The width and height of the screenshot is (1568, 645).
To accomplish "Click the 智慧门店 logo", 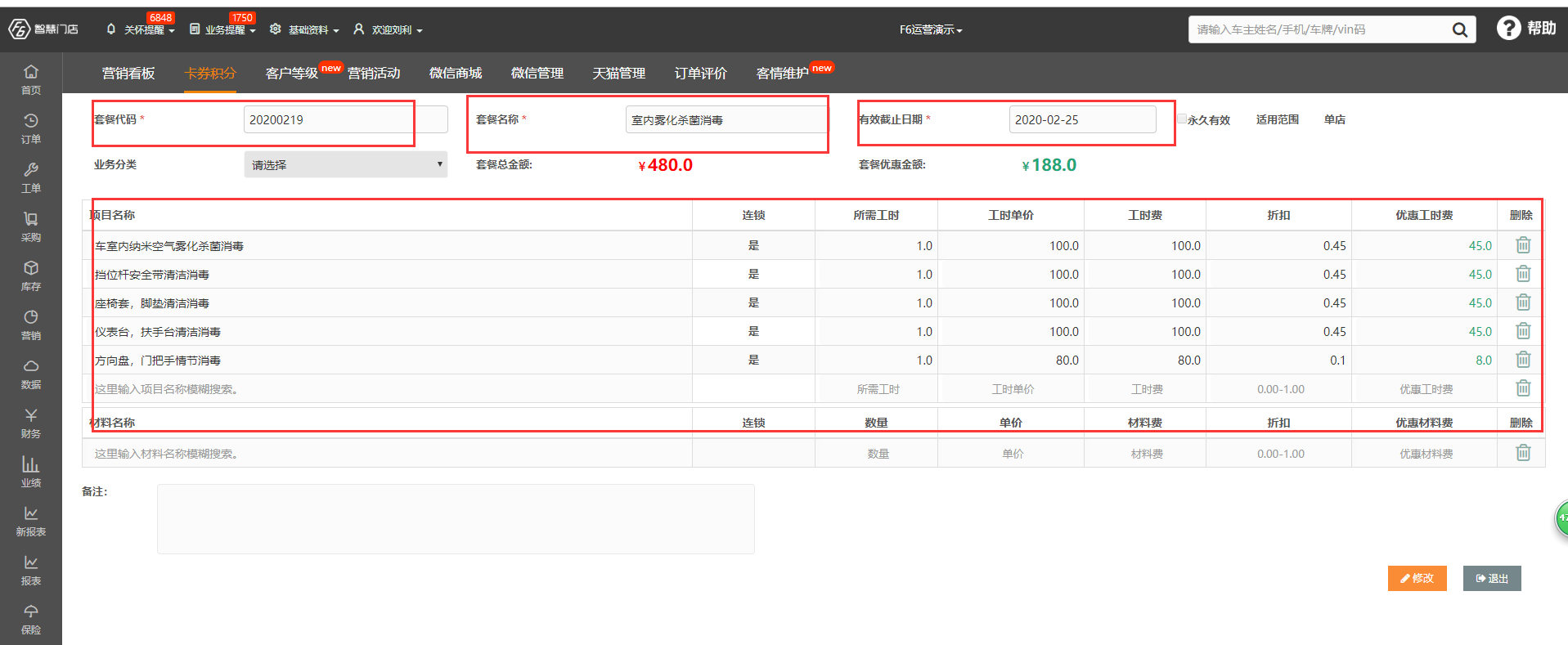I will 43,29.
